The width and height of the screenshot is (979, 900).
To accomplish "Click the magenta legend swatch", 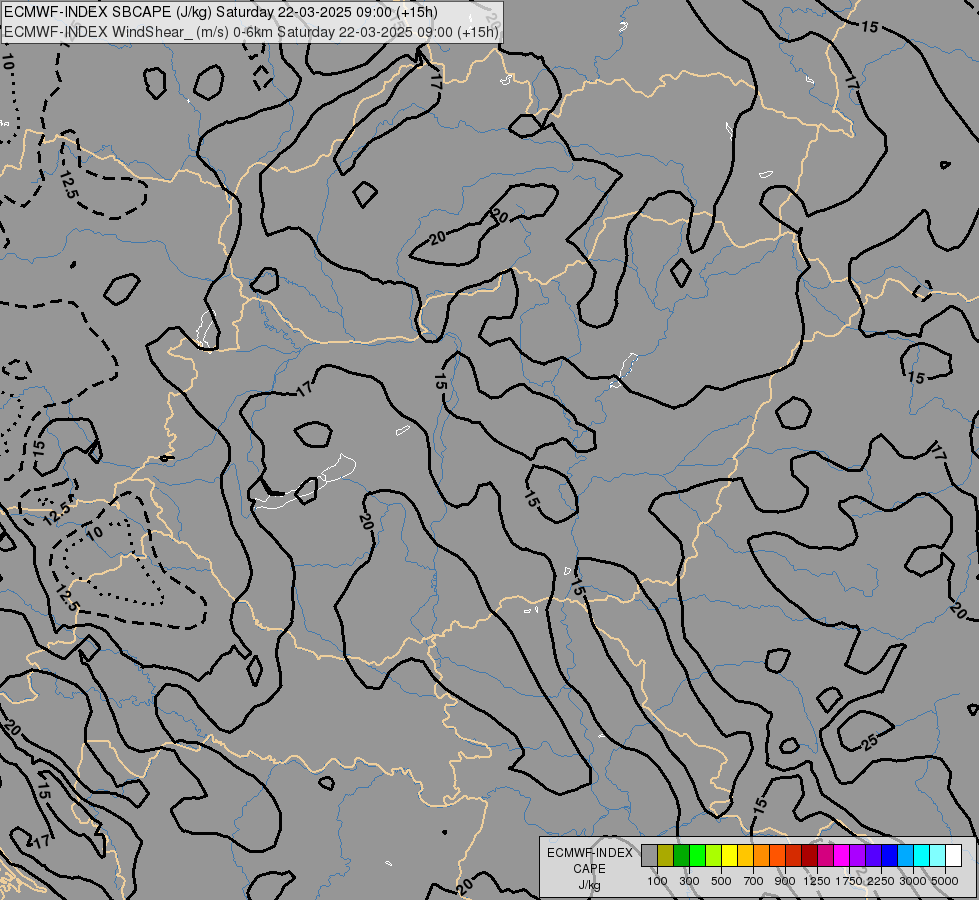I will pyautogui.click(x=842, y=855).
